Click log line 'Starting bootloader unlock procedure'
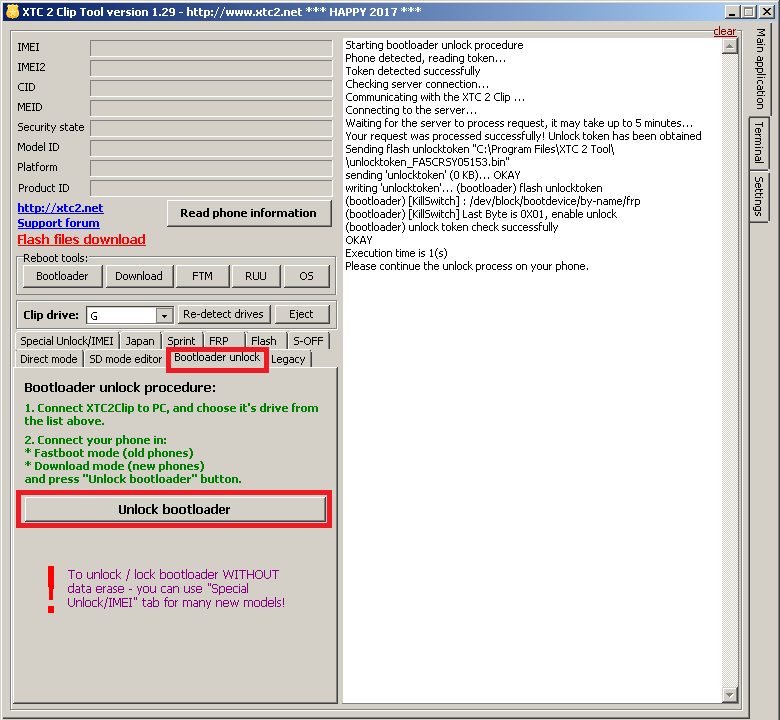Screen dimensions: 780x720 pyautogui.click(x=434, y=45)
